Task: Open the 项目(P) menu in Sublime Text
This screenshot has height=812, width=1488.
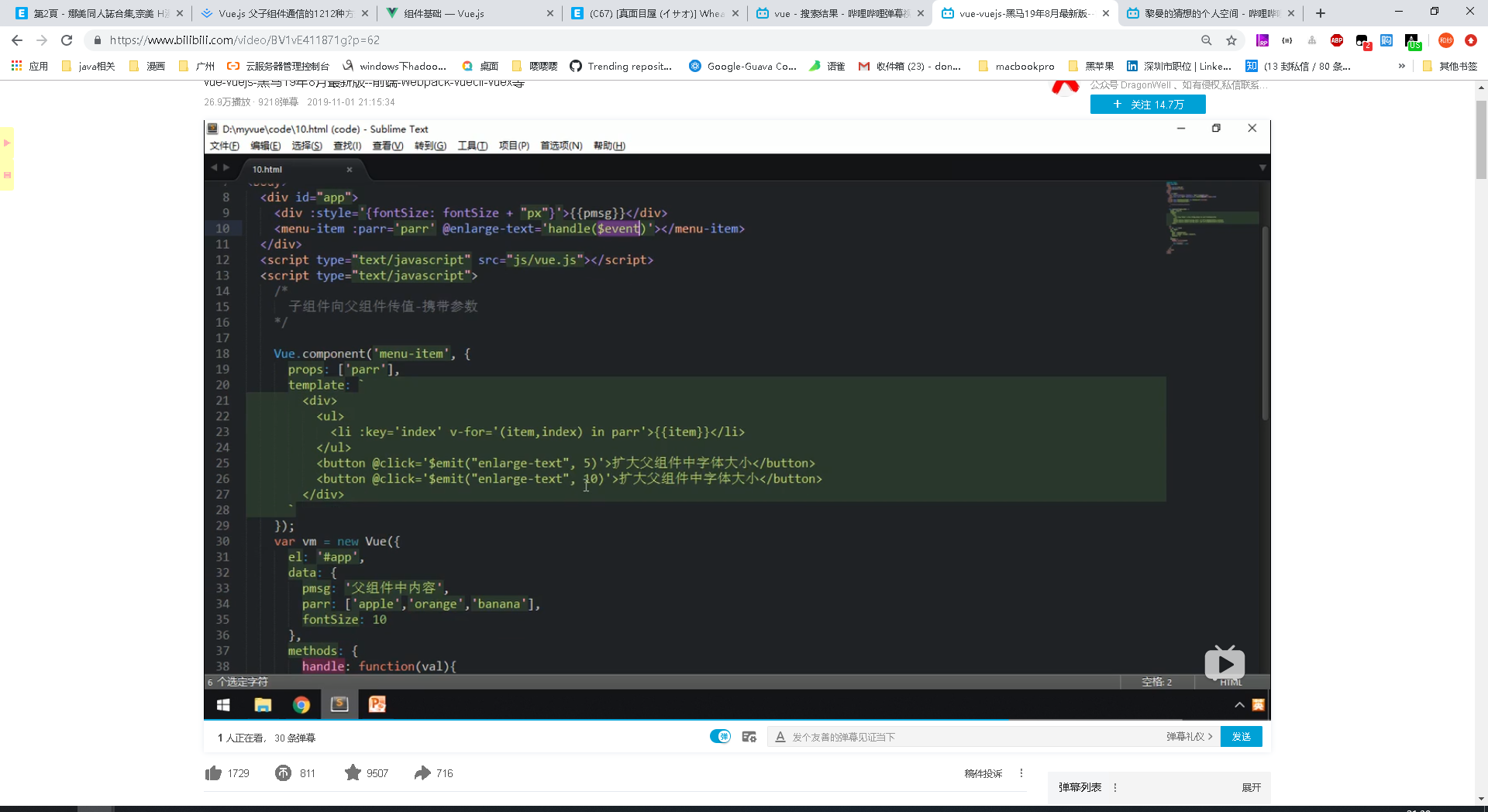Action: click(x=514, y=146)
